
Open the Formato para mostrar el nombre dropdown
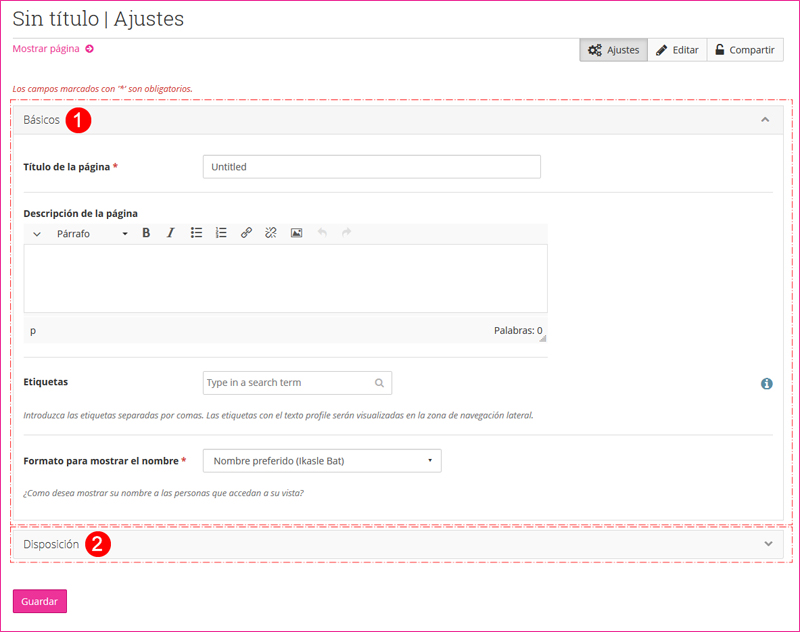[x=321, y=461]
